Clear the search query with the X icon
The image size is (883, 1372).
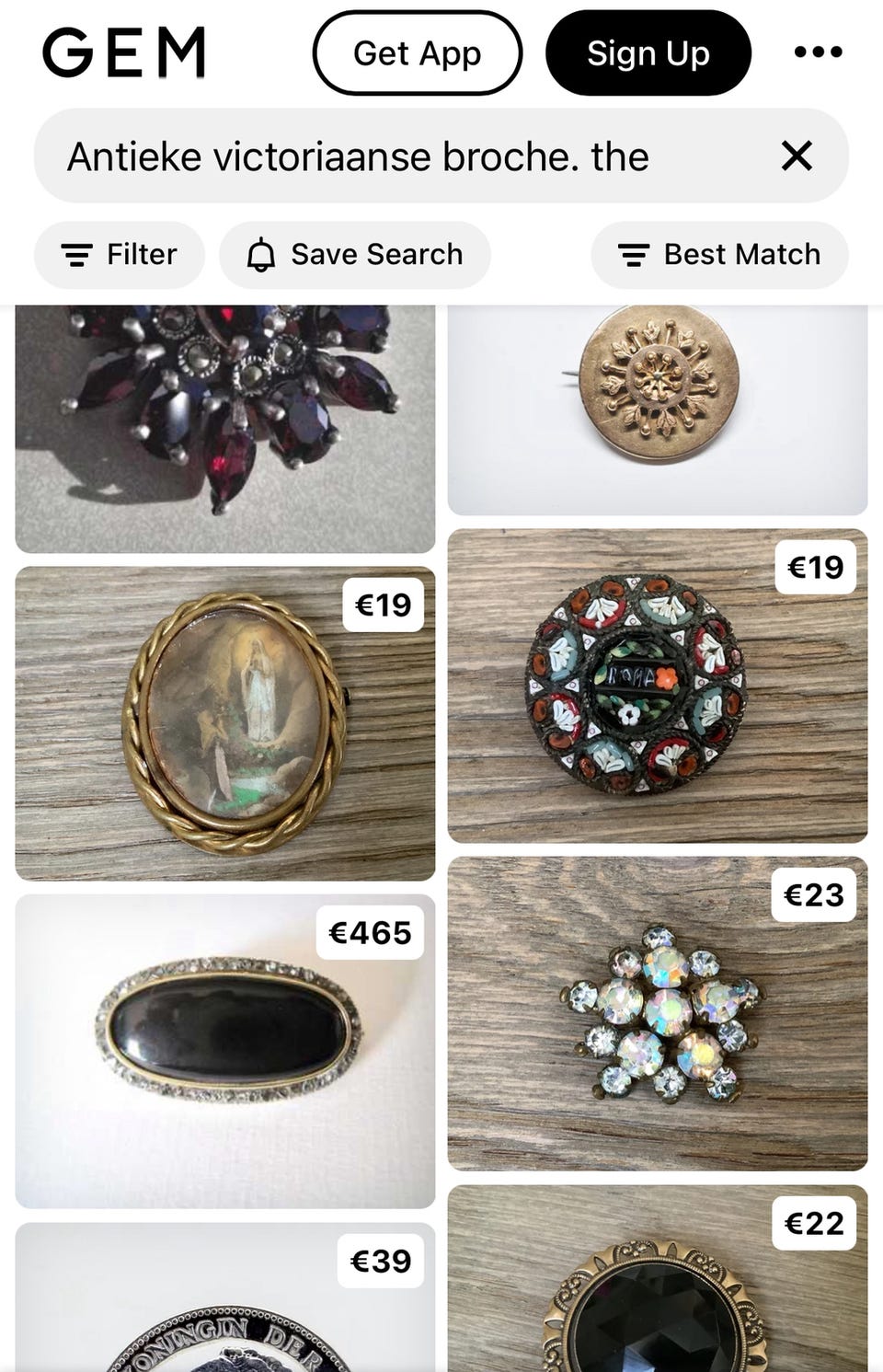coord(797,156)
